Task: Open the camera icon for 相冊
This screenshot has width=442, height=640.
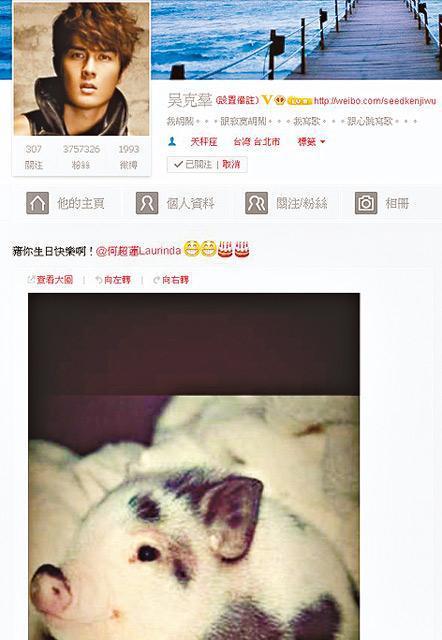Action: [366, 203]
